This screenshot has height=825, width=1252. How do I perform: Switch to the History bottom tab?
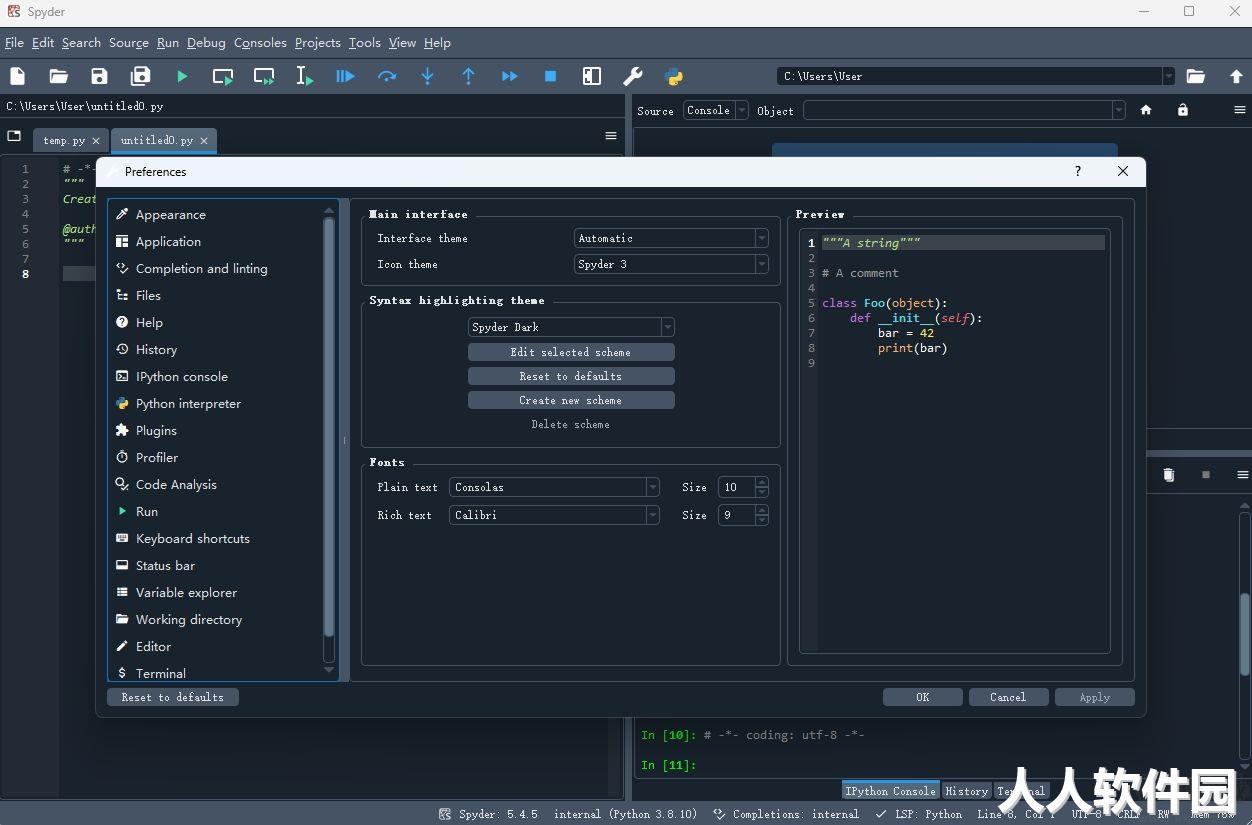[966, 791]
